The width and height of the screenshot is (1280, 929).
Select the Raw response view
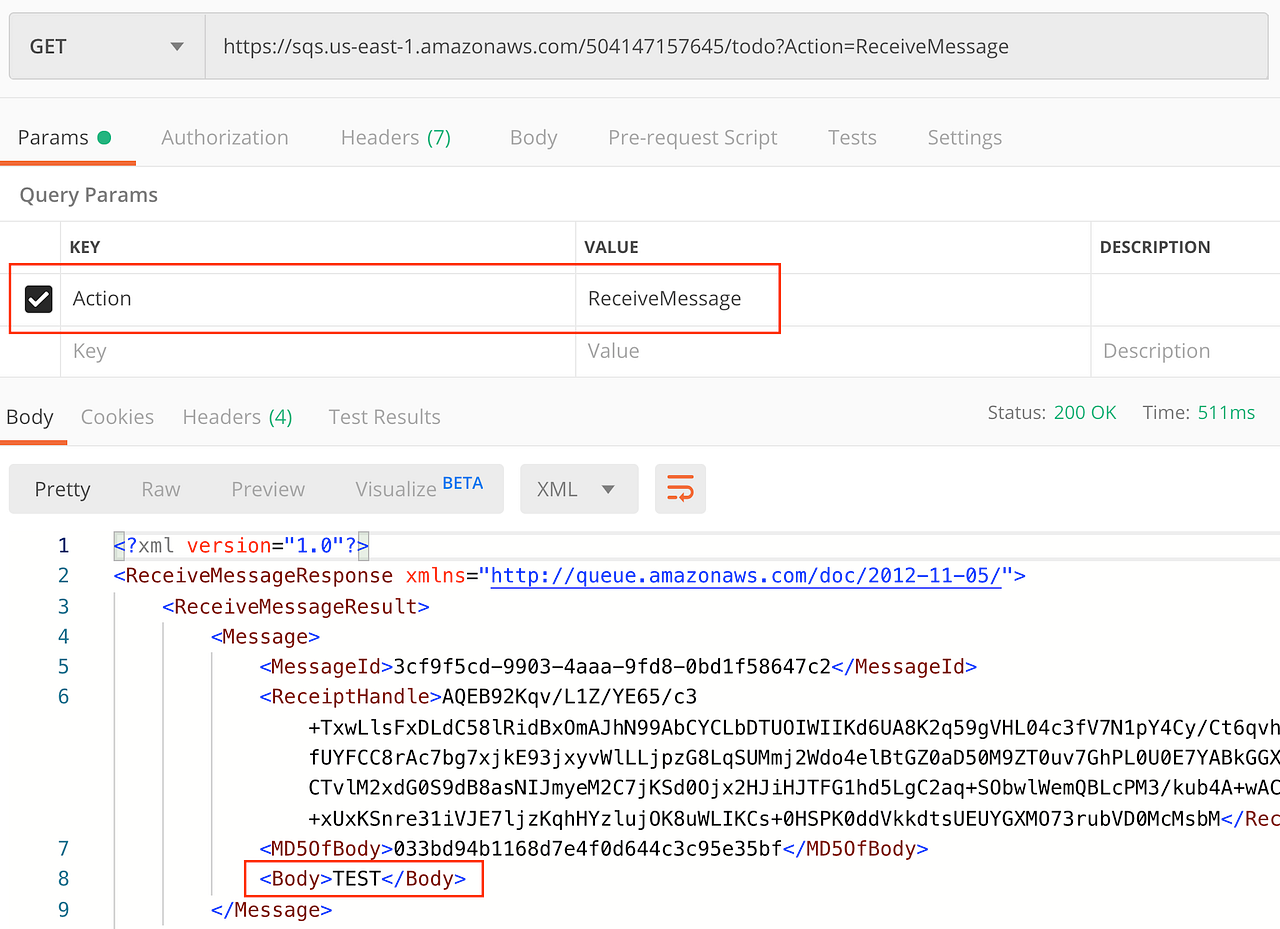(160, 489)
